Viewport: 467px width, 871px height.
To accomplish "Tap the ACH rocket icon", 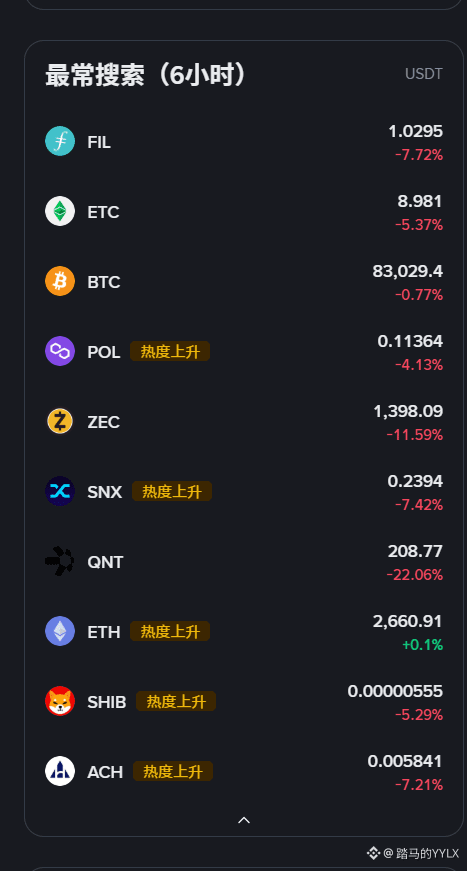I will coord(60,771).
